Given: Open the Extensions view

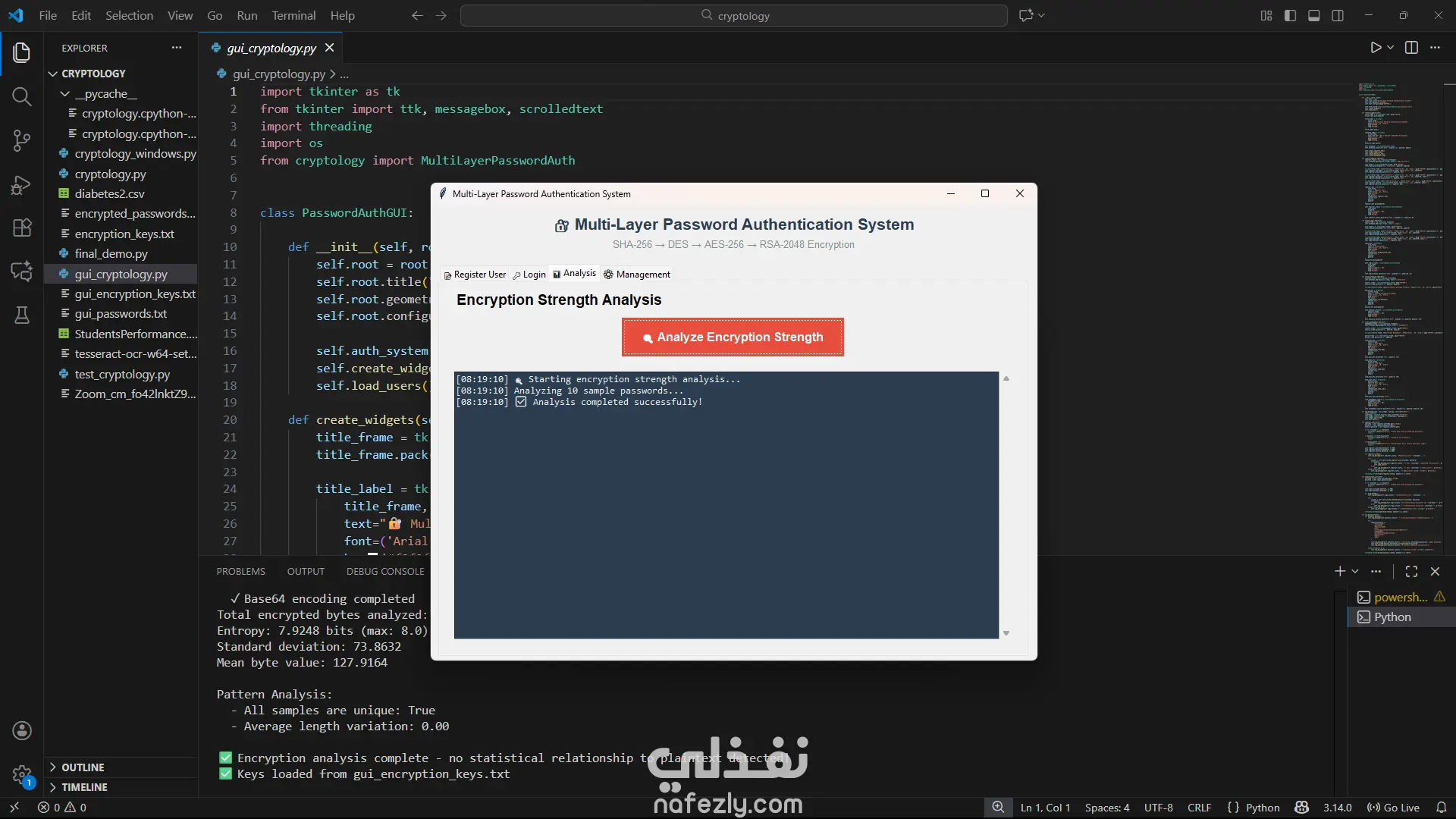Looking at the screenshot, I should [x=21, y=227].
